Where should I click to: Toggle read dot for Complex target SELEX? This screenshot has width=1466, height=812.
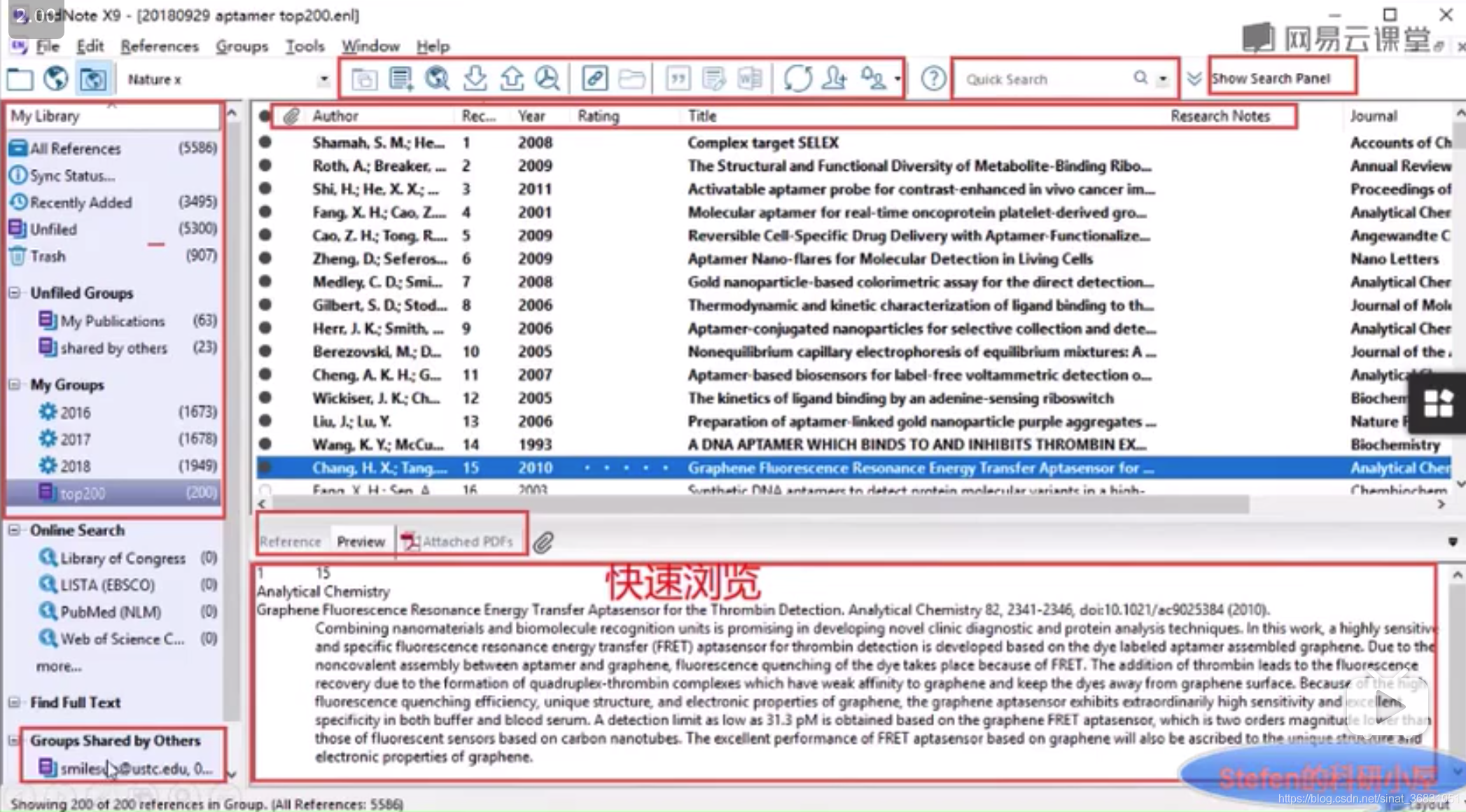coord(265,142)
